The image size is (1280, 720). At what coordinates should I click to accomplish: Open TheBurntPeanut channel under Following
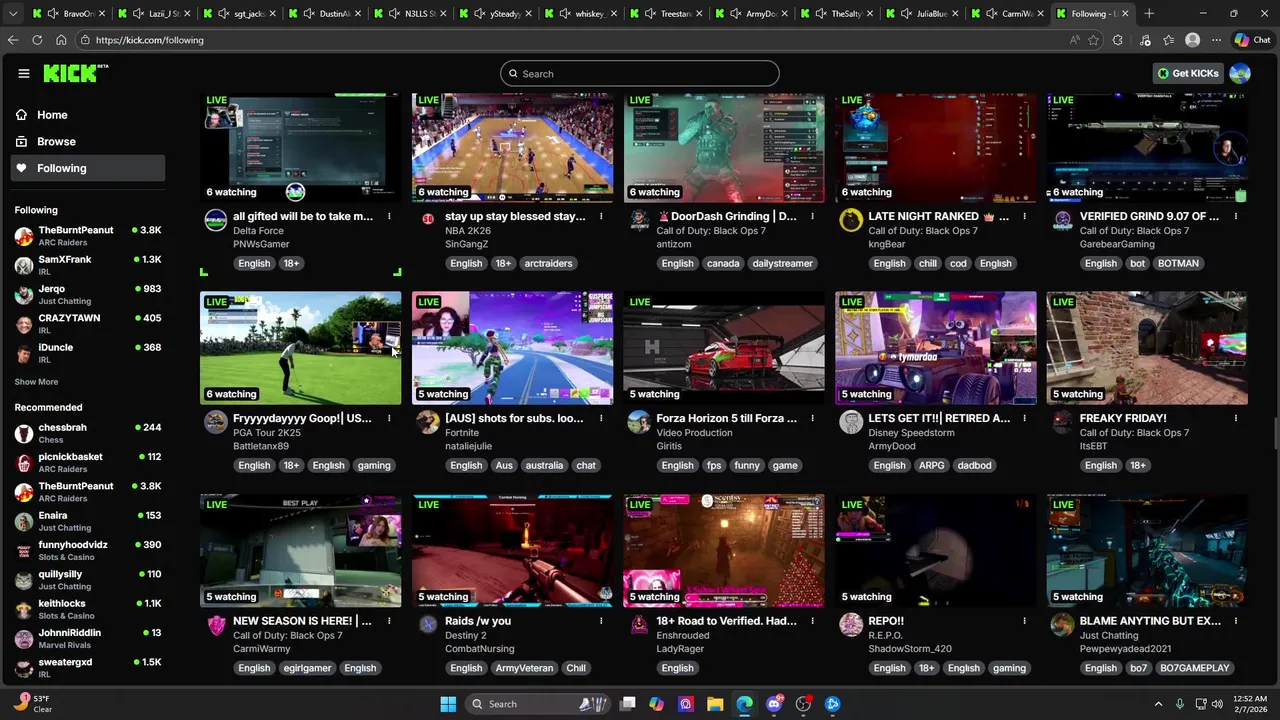pyautogui.click(x=88, y=236)
